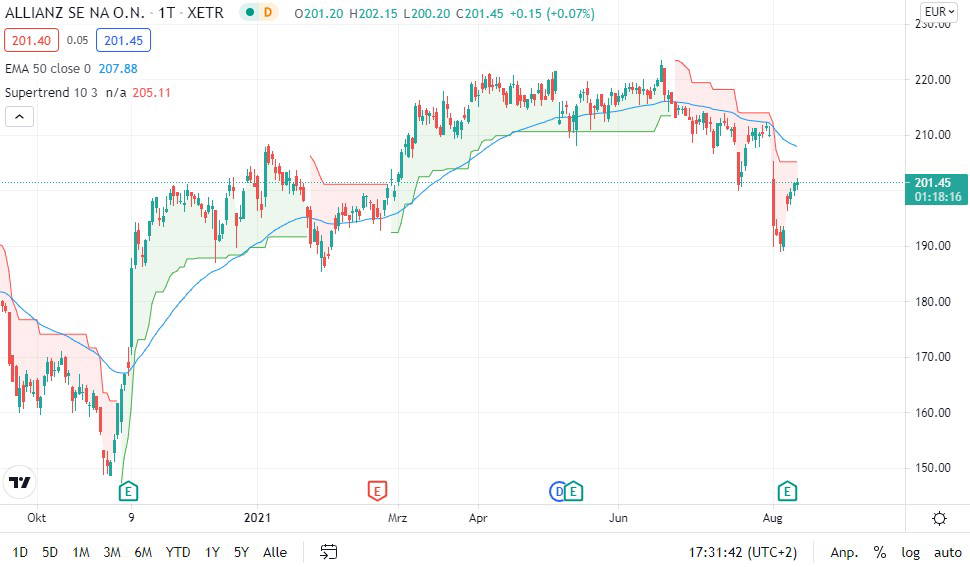Toggle the auto scale mode
970x567 pixels.
click(948, 552)
